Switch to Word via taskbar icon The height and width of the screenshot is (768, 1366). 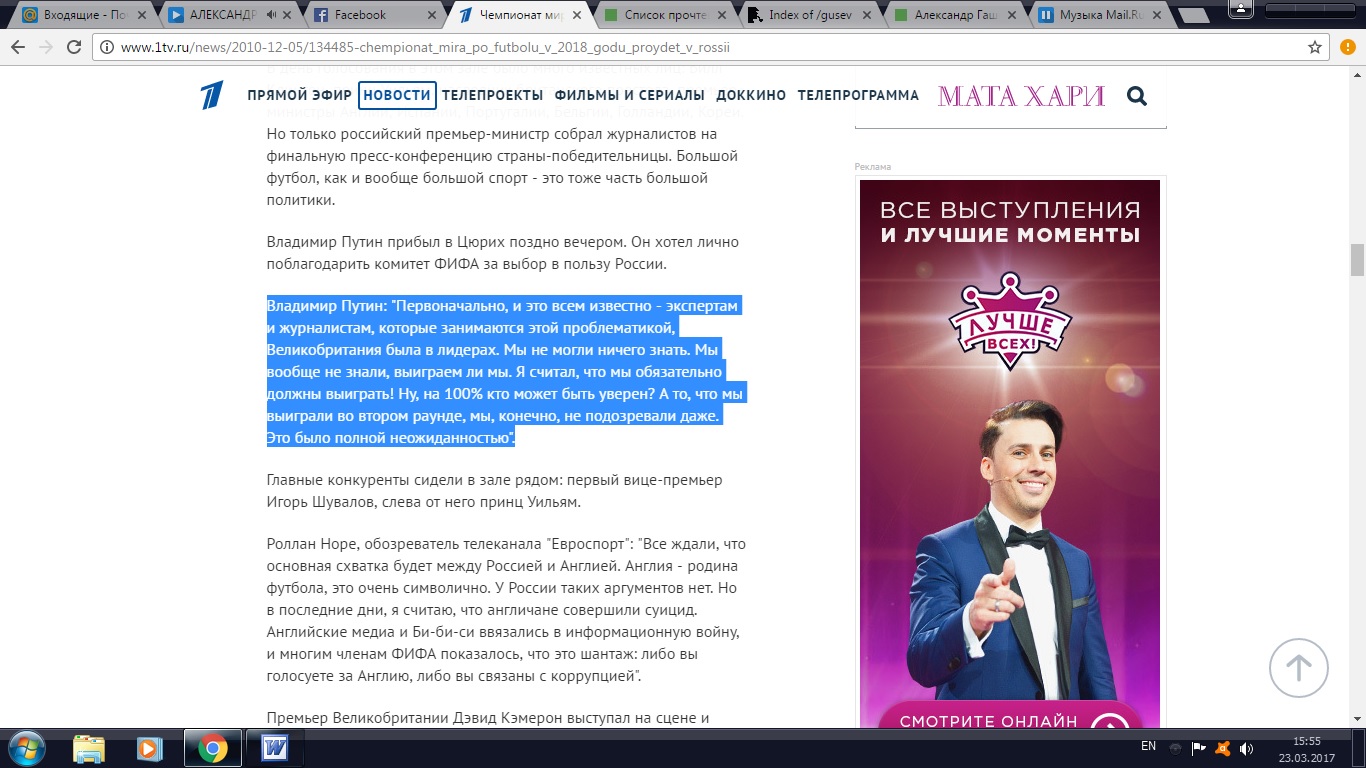tap(274, 748)
